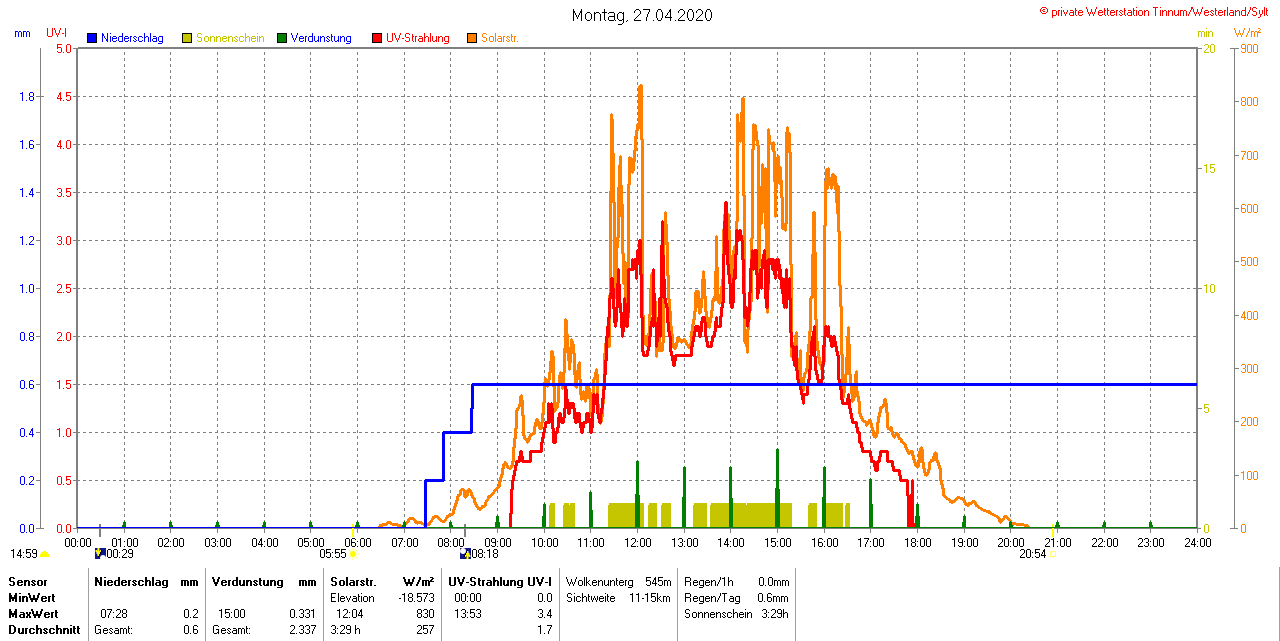Click the blue Niederschlag legend swatch
1280x641 pixels.
coord(92,38)
